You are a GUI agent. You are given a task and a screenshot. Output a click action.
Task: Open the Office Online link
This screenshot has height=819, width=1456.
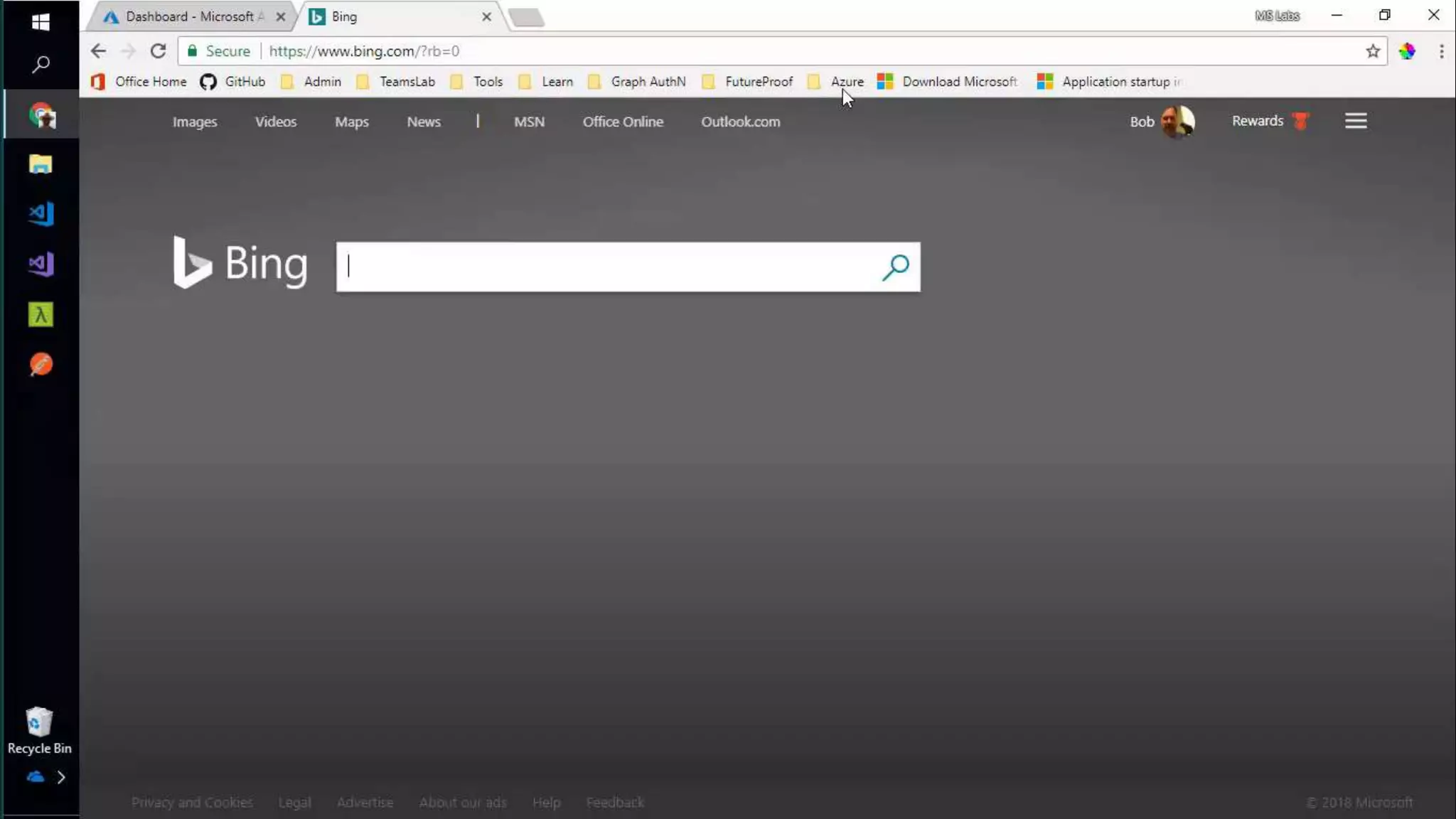coord(623,122)
